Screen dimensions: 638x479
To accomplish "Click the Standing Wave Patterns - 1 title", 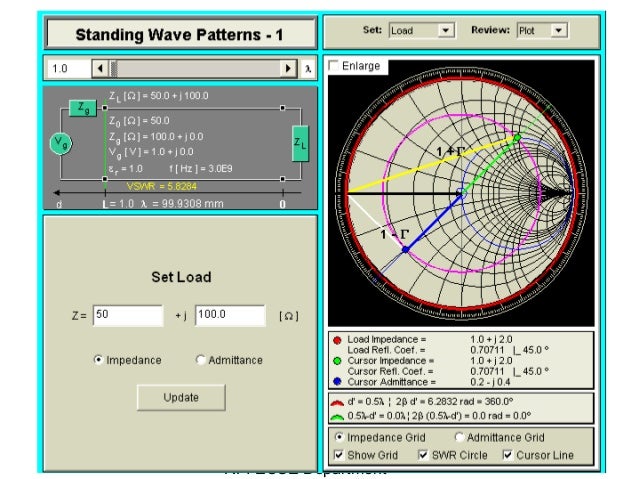I will pyautogui.click(x=179, y=35).
